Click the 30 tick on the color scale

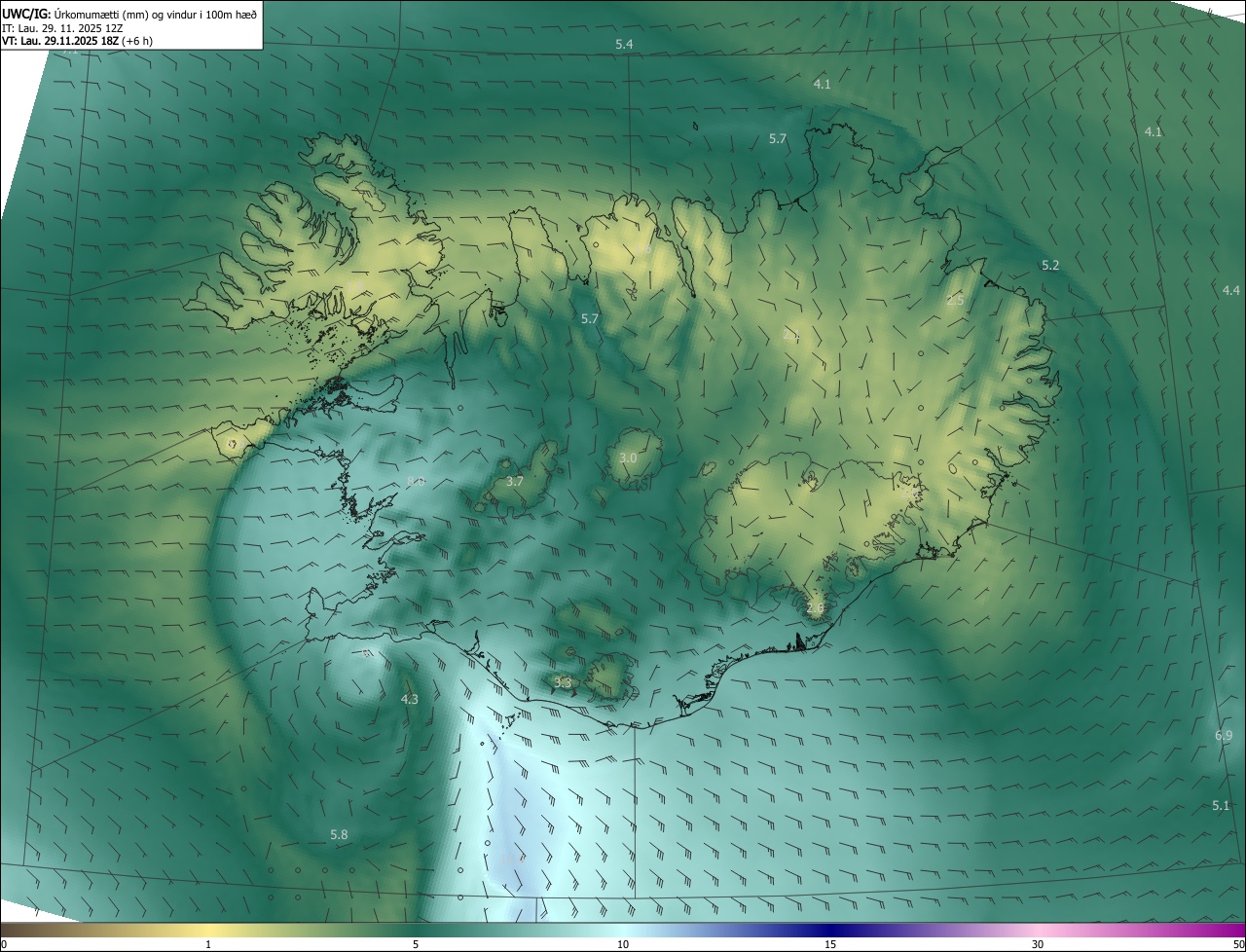(1038, 944)
